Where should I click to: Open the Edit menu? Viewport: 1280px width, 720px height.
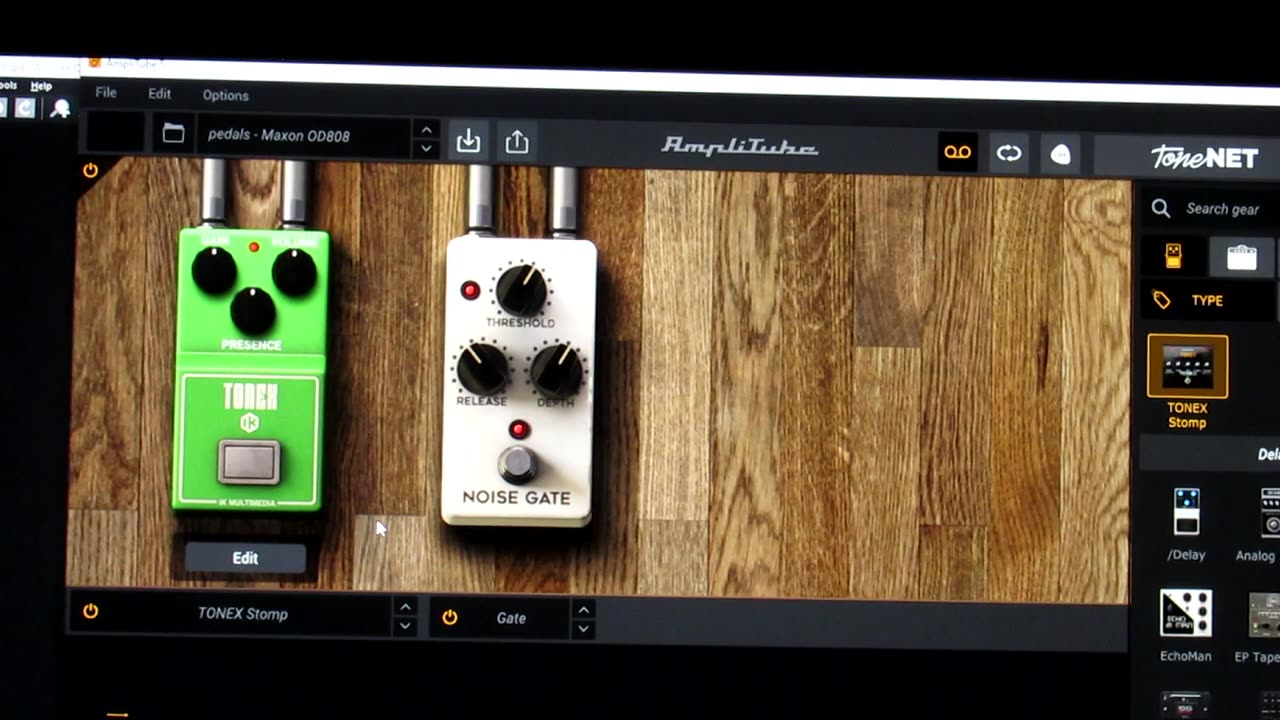pos(160,93)
